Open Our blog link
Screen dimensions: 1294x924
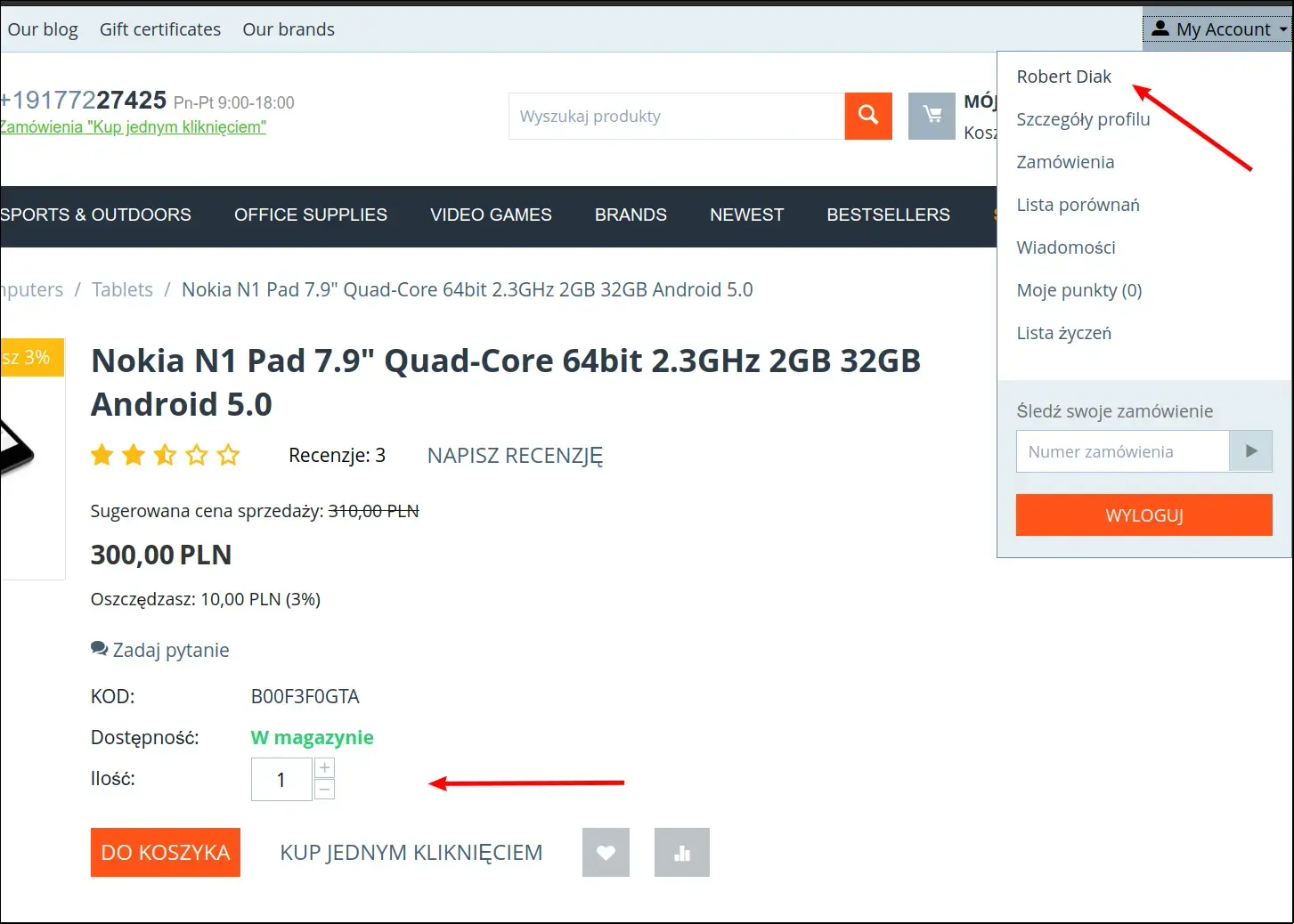[x=43, y=29]
